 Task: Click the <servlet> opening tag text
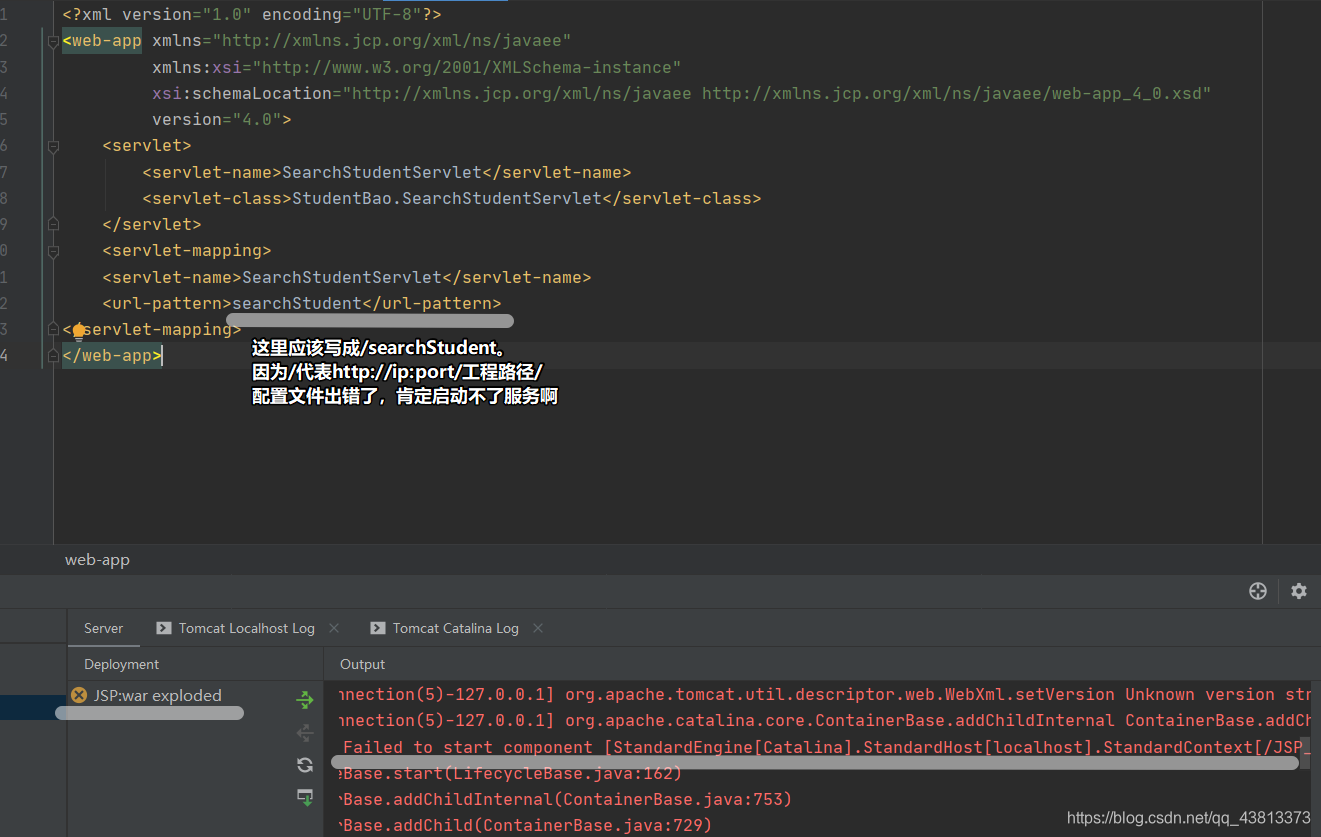click(147, 146)
